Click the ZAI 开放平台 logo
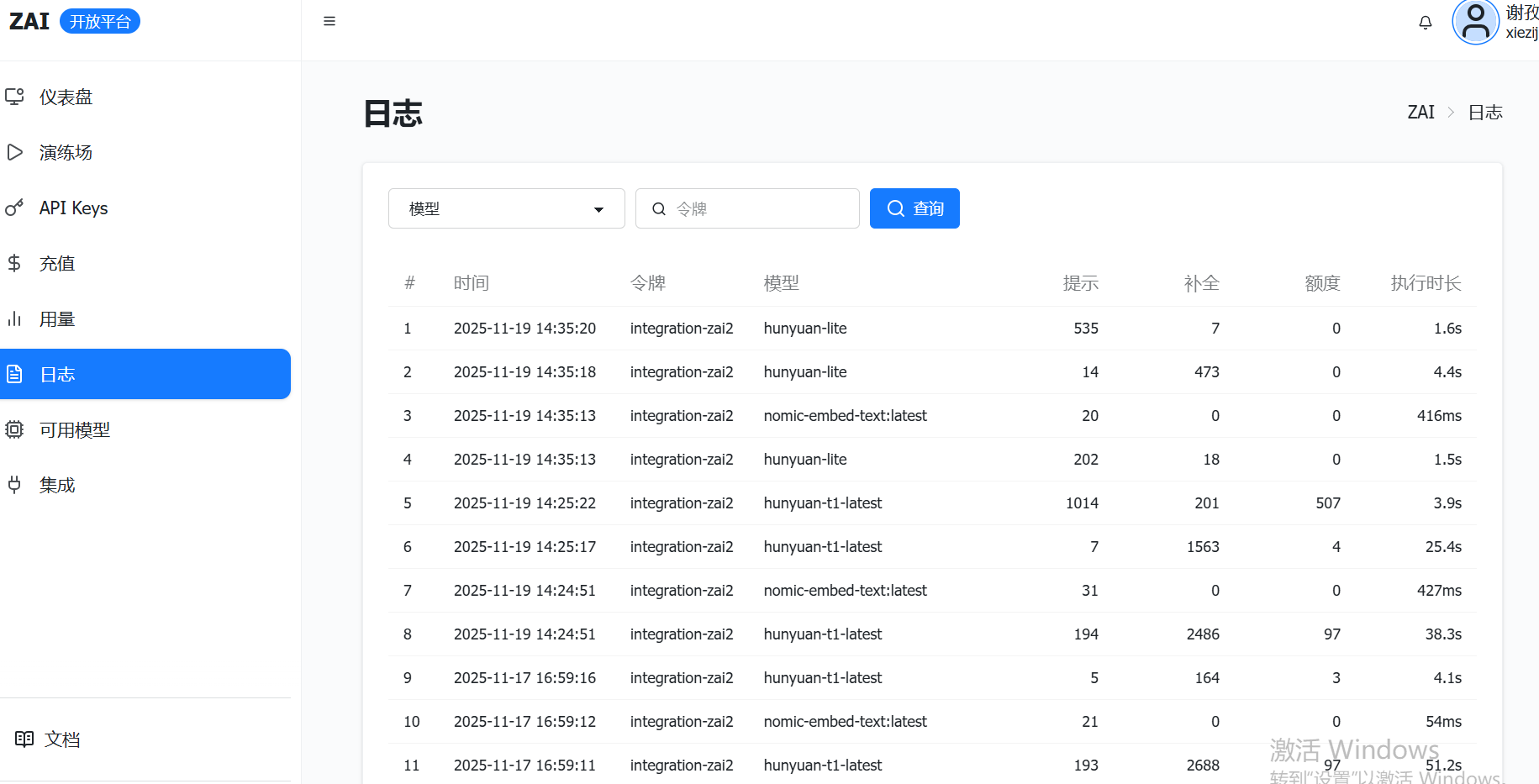The width and height of the screenshot is (1539, 784). [x=74, y=21]
